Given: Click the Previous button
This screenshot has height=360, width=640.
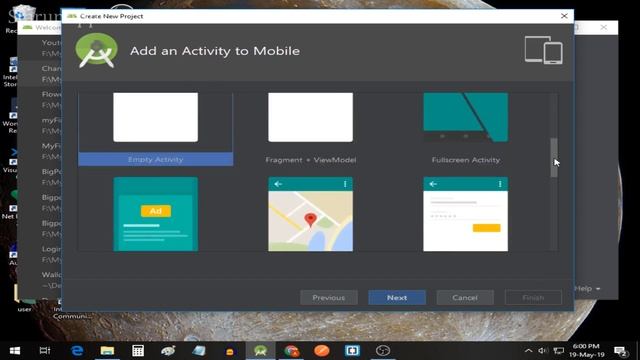Looking at the screenshot, I should [329, 298].
